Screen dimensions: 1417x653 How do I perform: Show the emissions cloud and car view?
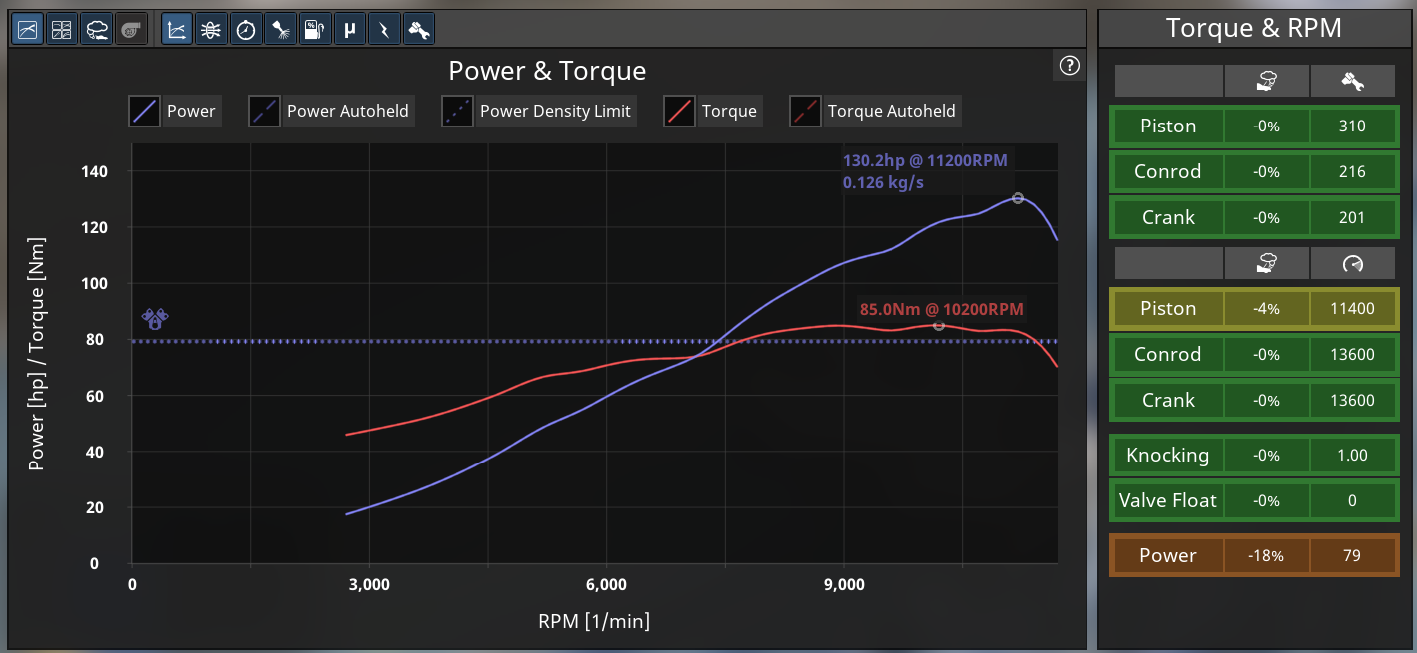97,30
